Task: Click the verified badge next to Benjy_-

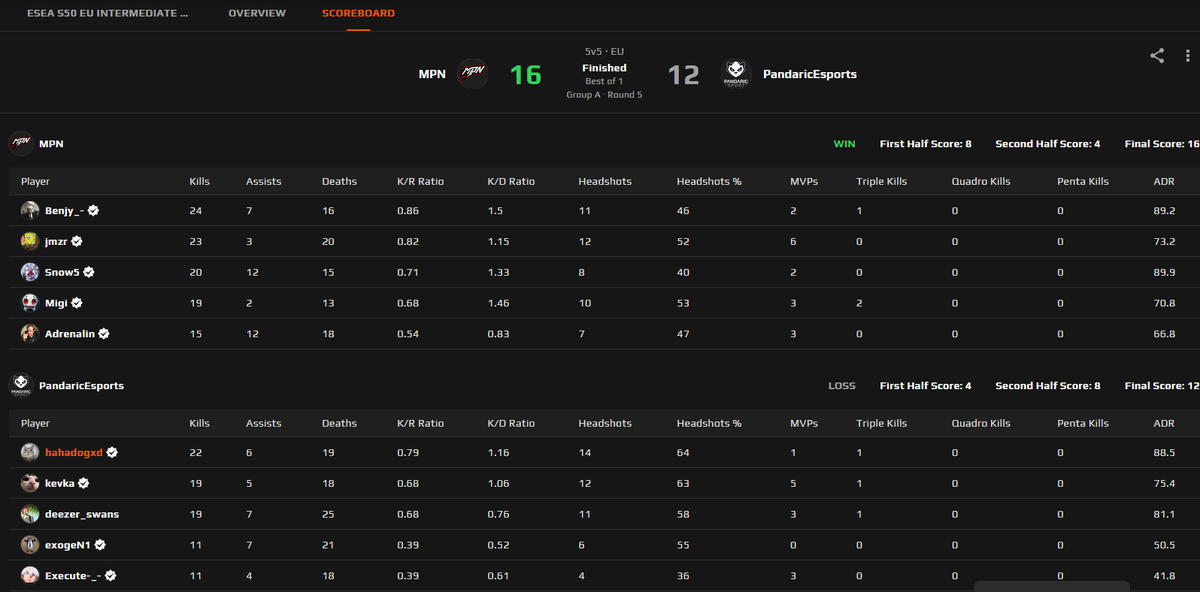Action: click(94, 210)
